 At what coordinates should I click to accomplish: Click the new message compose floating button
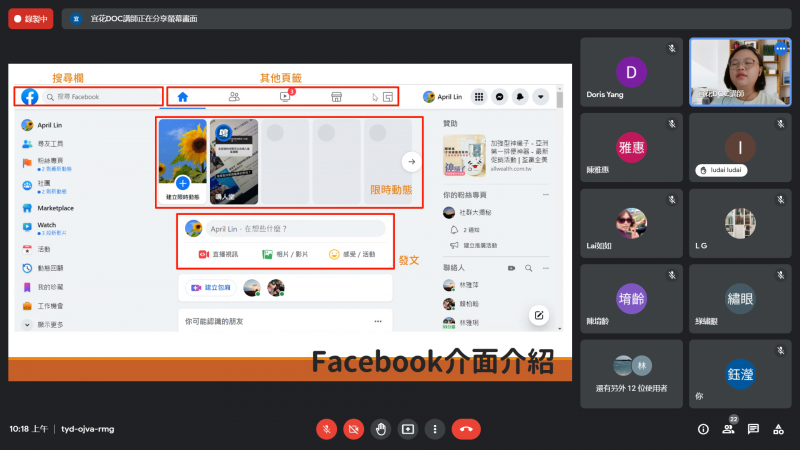tap(539, 315)
